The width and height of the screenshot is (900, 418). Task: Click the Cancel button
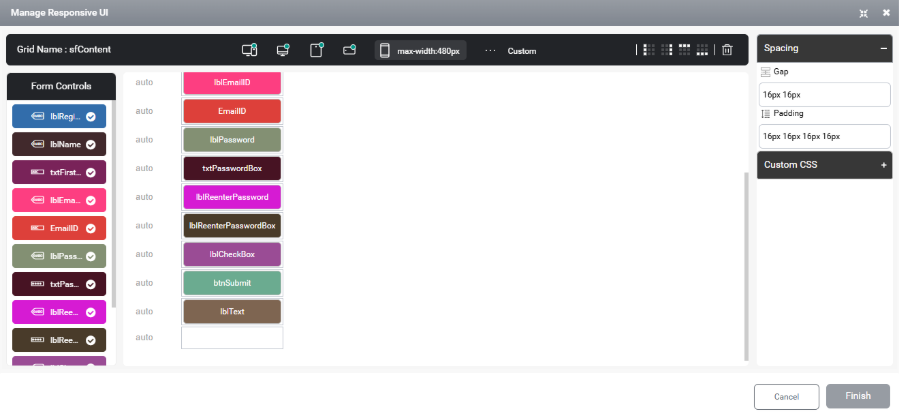coord(786,397)
